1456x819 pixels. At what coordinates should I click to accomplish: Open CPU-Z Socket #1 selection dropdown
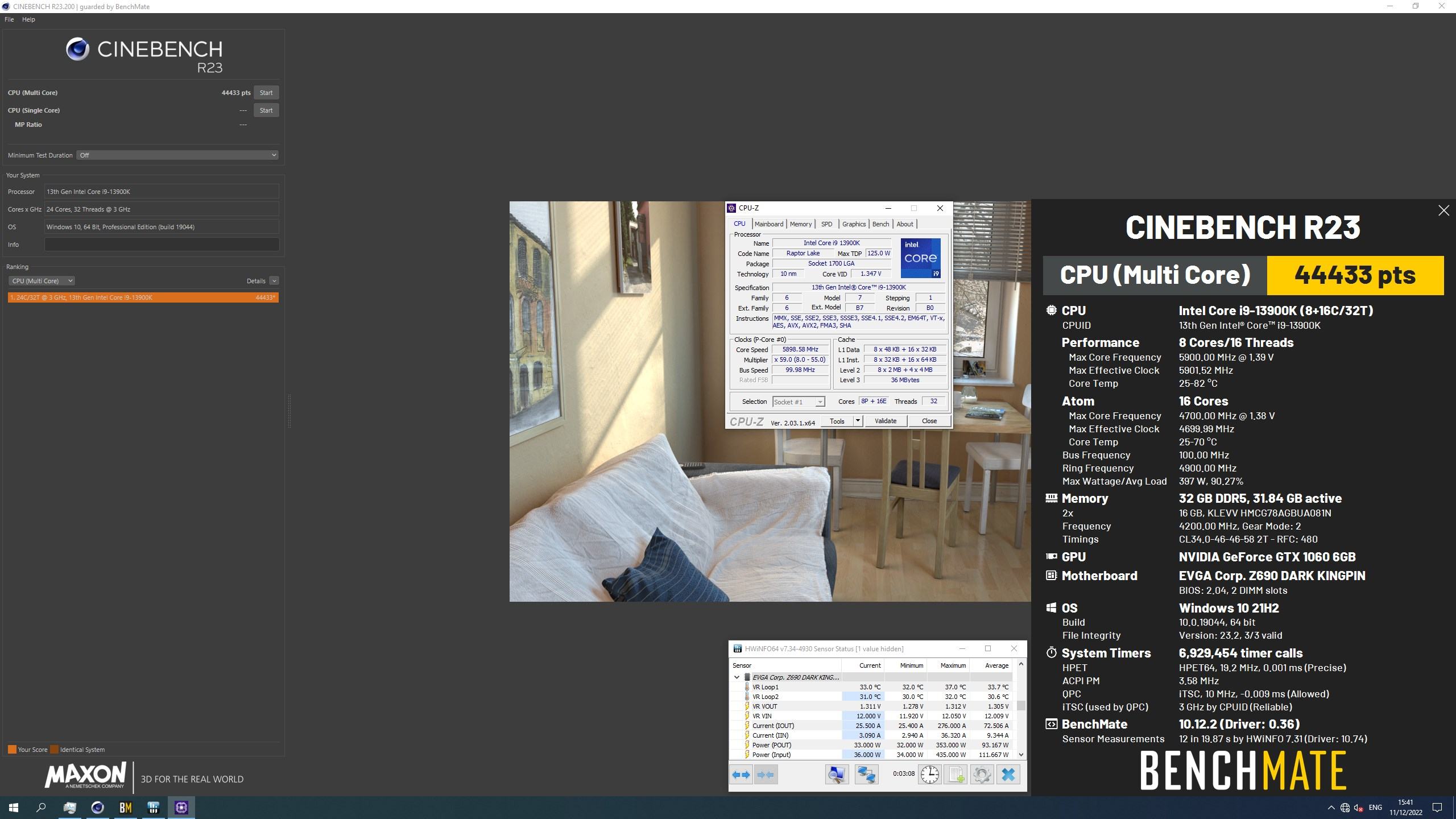tap(799, 402)
